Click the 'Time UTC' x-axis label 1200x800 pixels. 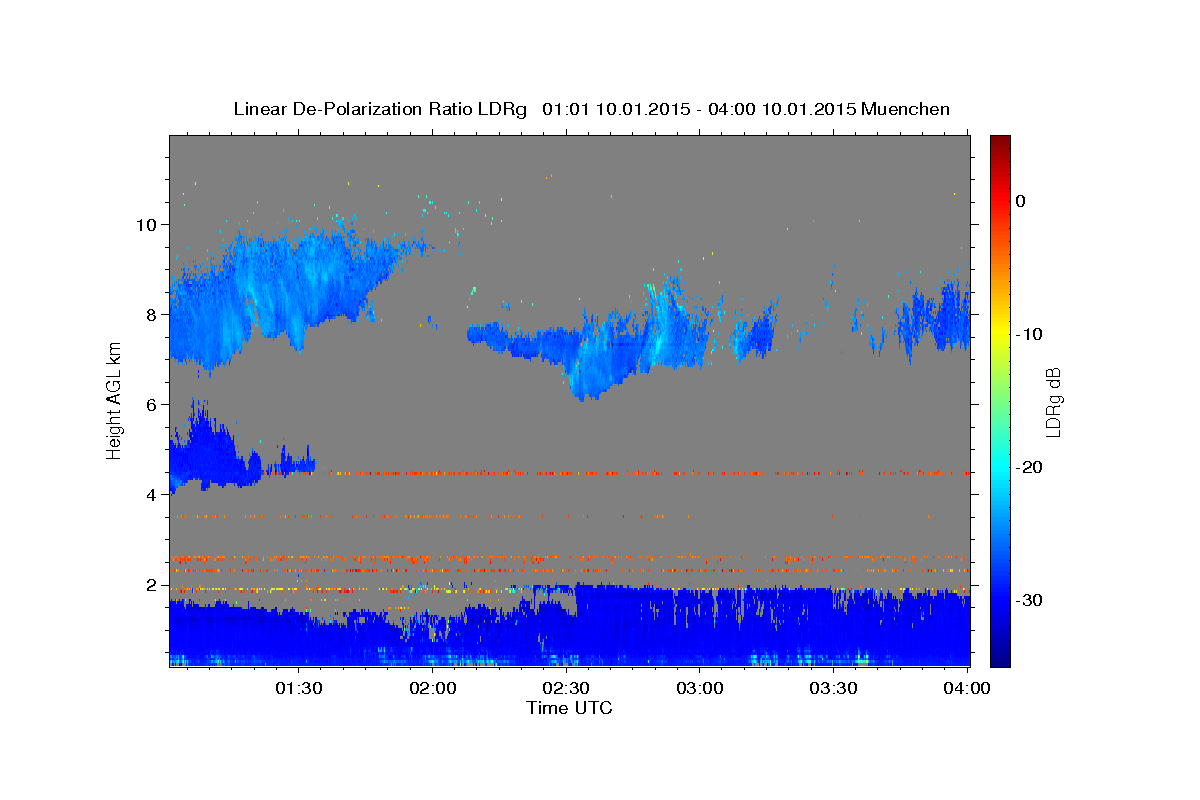click(569, 708)
